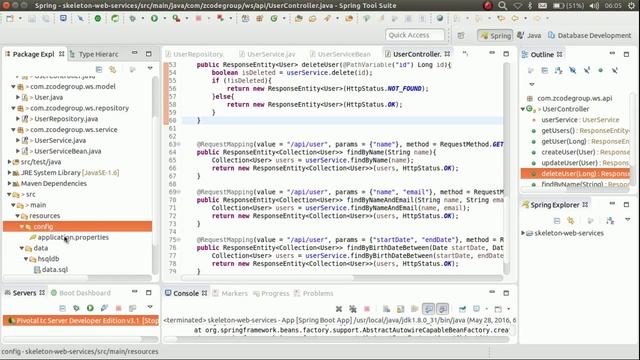Screen dimensions: 640x360
Task: Click the volume icon in system tray
Action: pos(594,5)
